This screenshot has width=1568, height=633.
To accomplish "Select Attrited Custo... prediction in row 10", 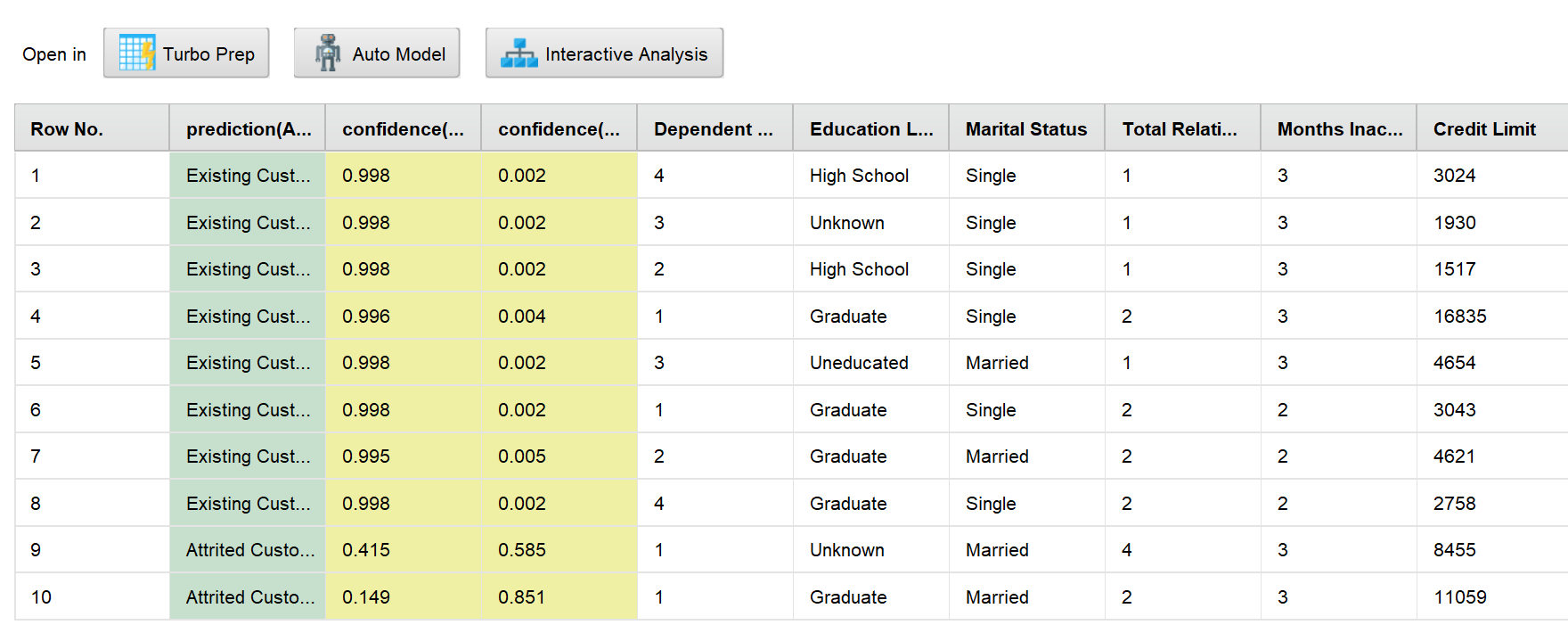I will pyautogui.click(x=248, y=596).
